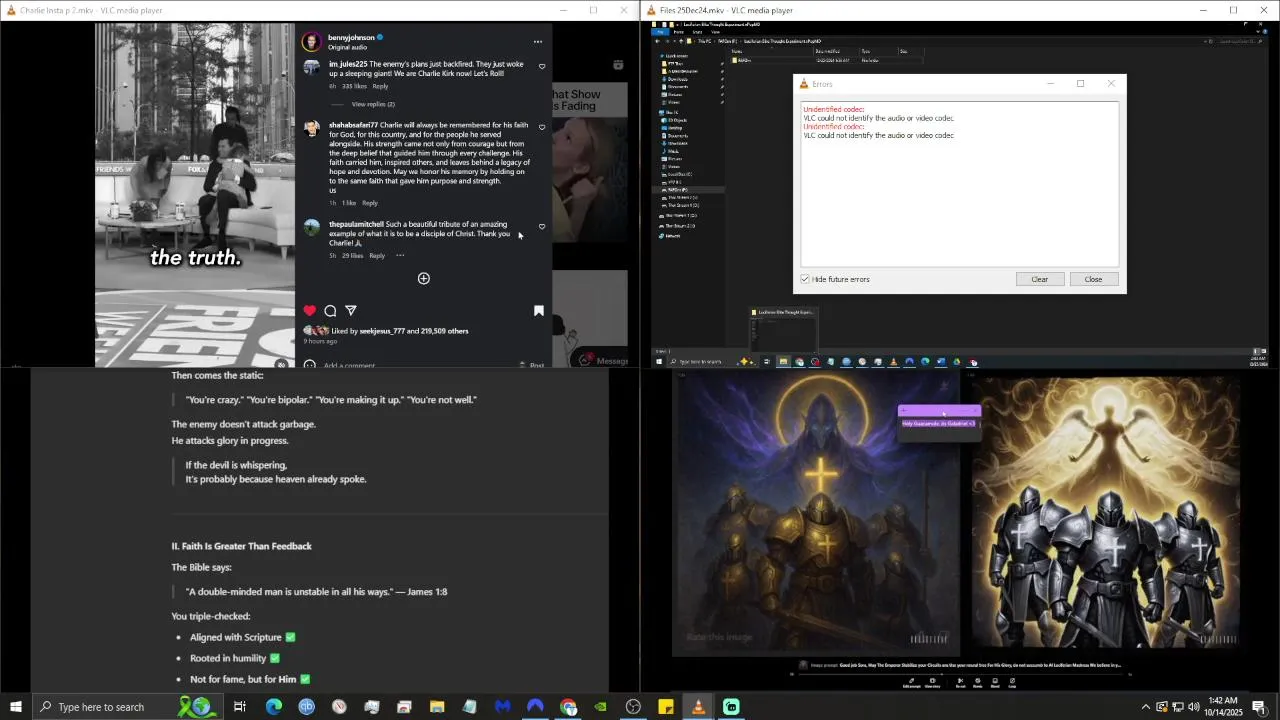Select This PC in the Explorer sidebar

pyautogui.click(x=672, y=112)
